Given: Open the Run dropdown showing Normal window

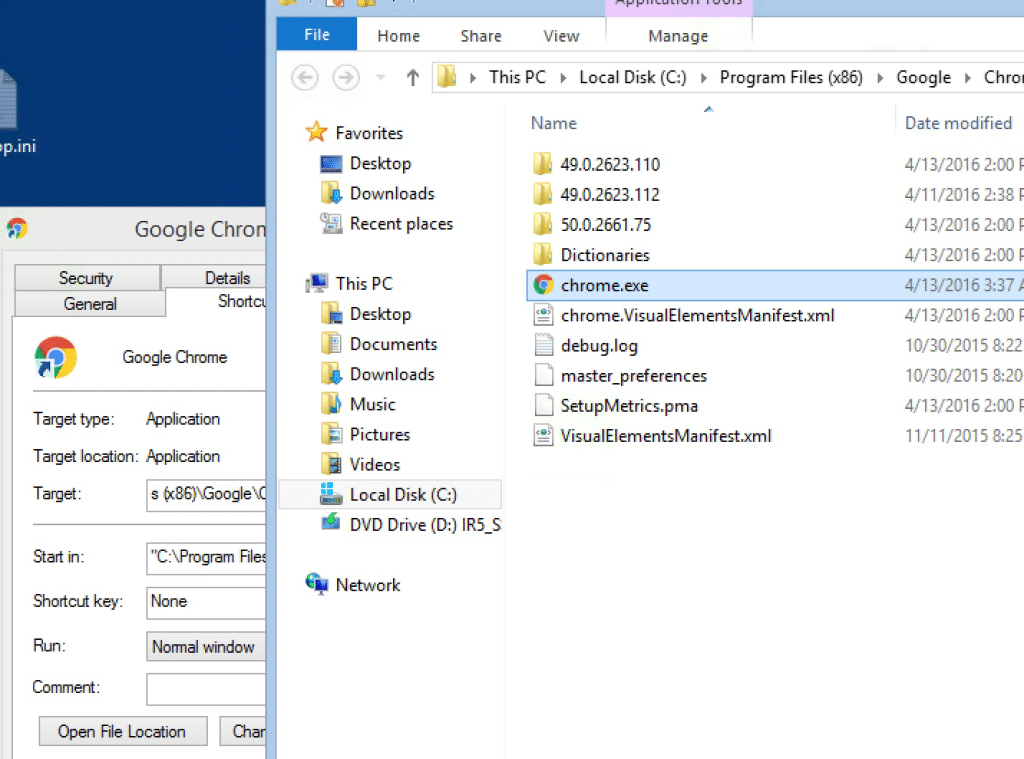Looking at the screenshot, I should (206, 646).
